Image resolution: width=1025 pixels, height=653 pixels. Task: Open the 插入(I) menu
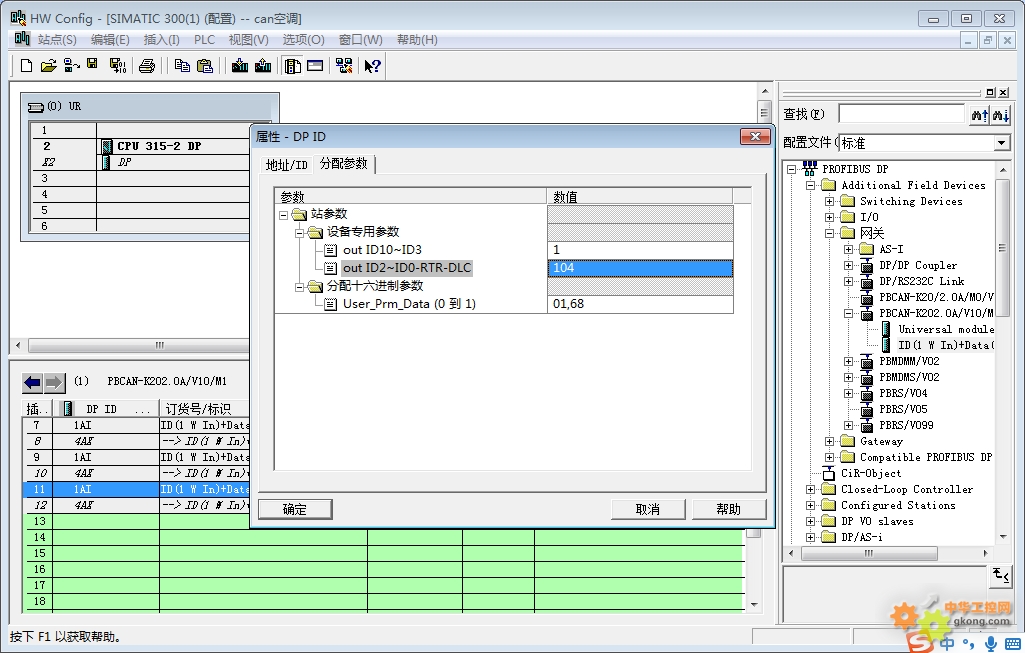point(161,40)
